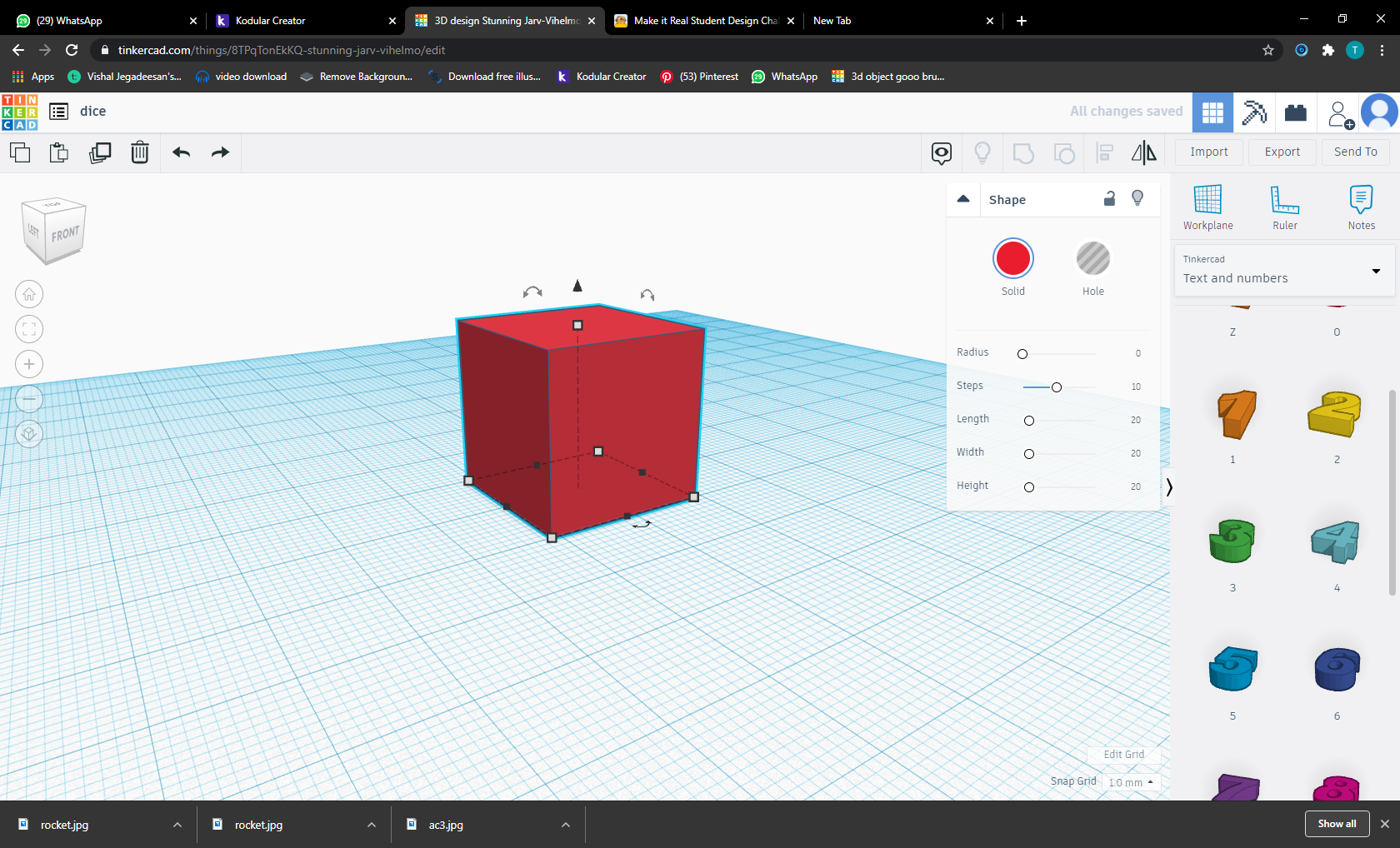The image size is (1400, 848).
Task: Click the invite collaborator icon
Action: [x=1341, y=114]
